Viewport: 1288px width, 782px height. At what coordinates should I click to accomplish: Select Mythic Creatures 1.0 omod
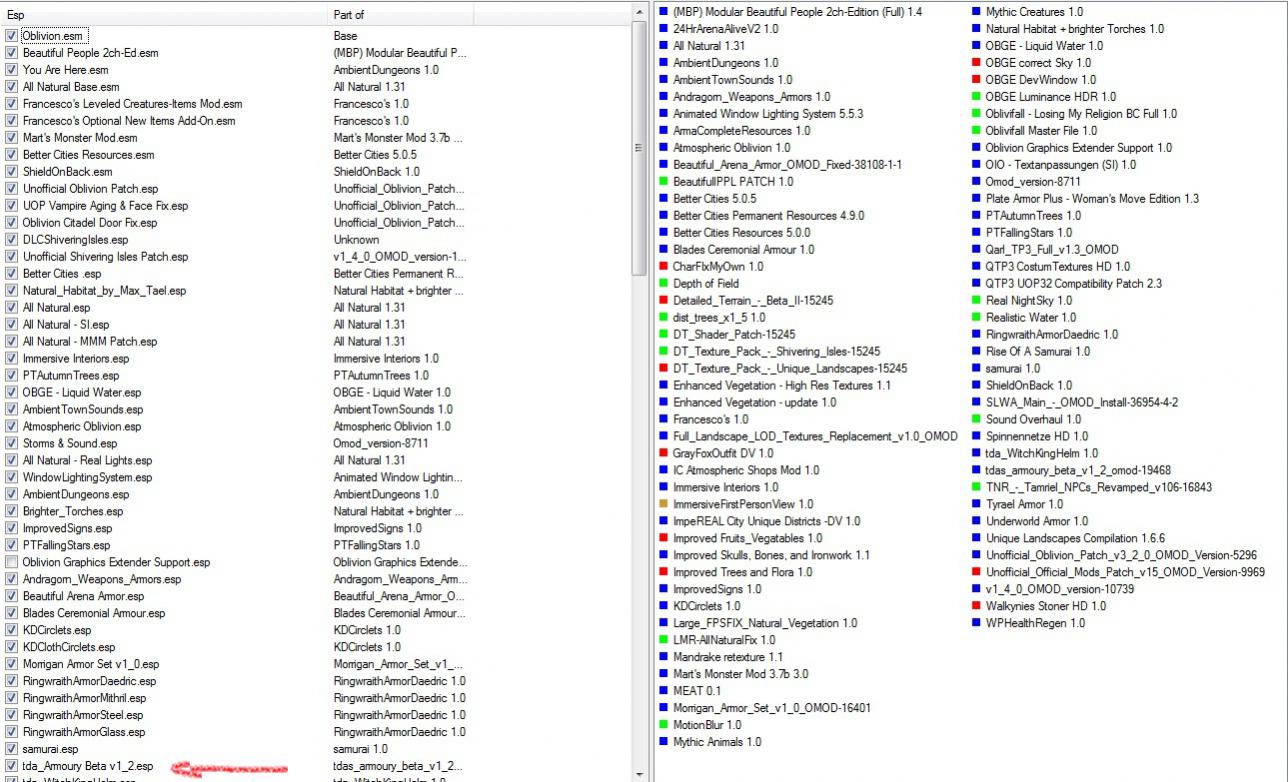pos(1034,12)
